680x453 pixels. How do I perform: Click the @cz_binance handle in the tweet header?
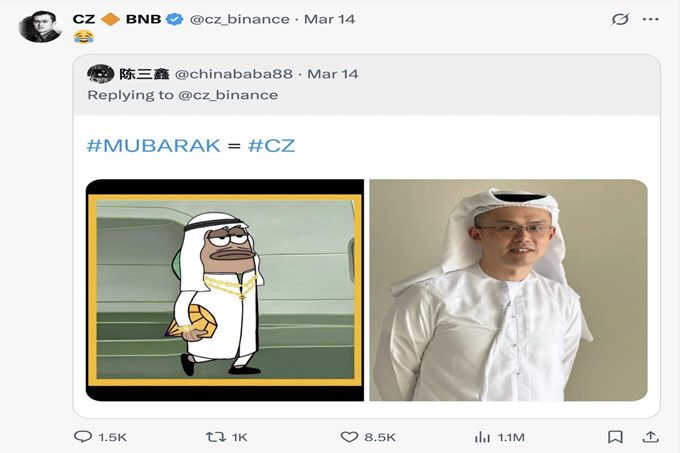[x=240, y=19]
